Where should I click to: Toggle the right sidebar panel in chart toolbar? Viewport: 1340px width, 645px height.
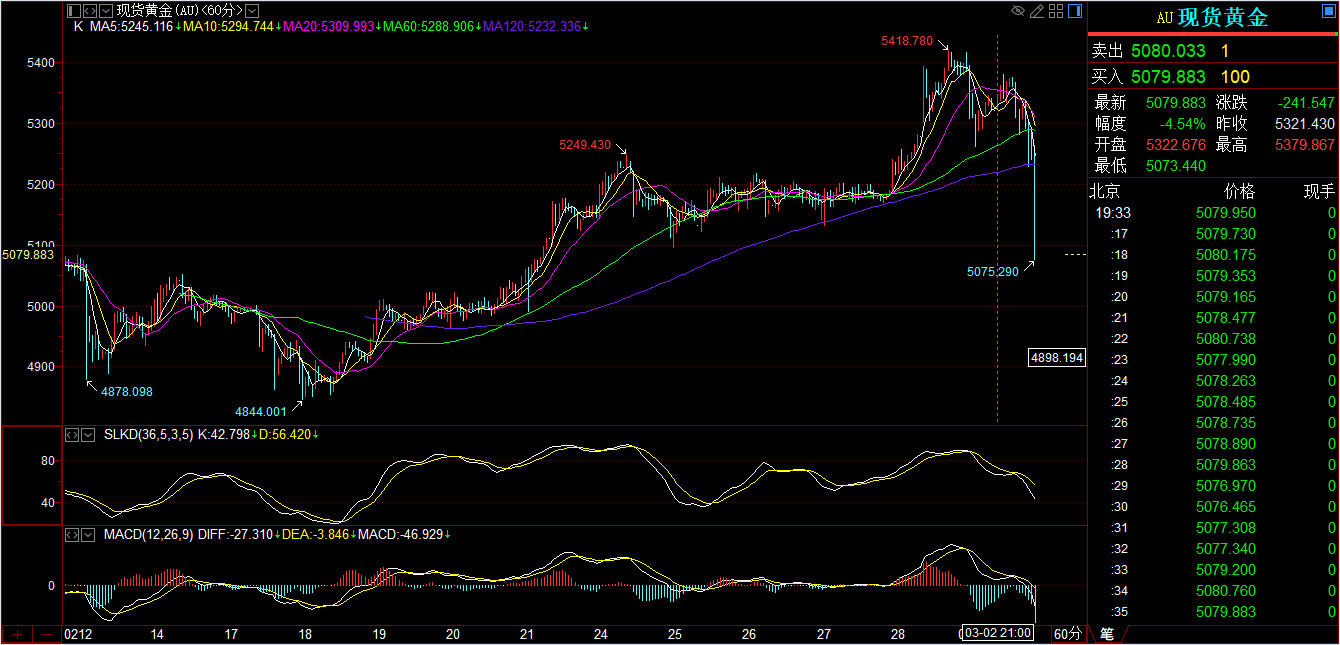click(1074, 11)
